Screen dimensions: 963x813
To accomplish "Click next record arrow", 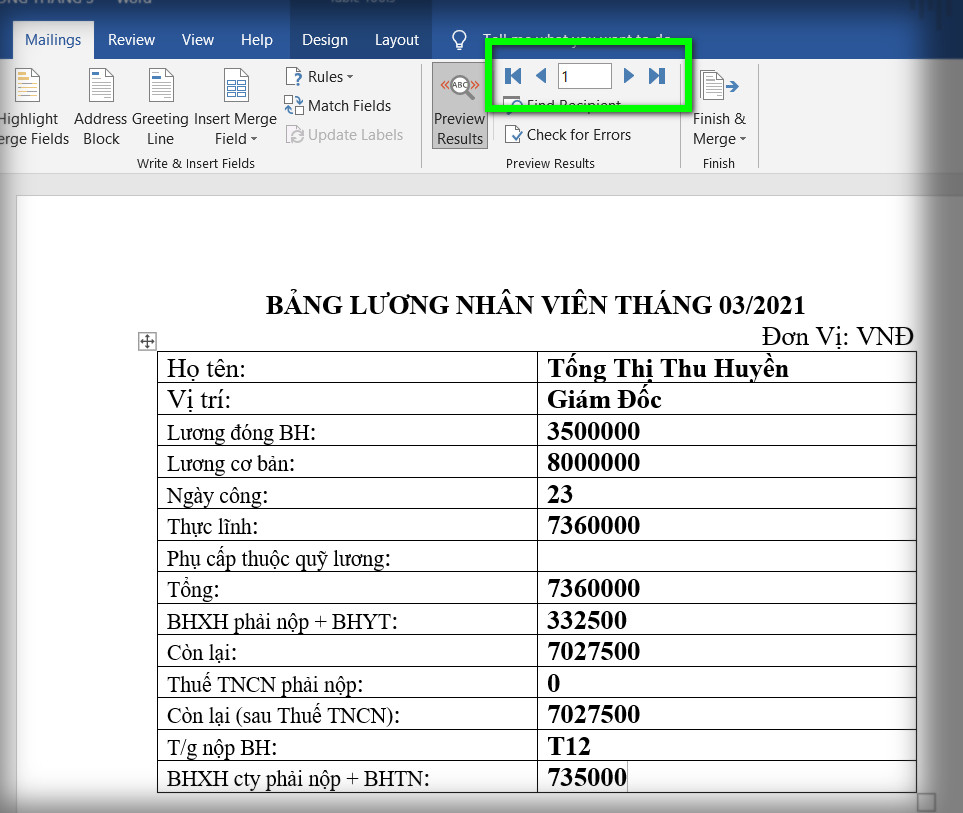I will click(x=628, y=76).
